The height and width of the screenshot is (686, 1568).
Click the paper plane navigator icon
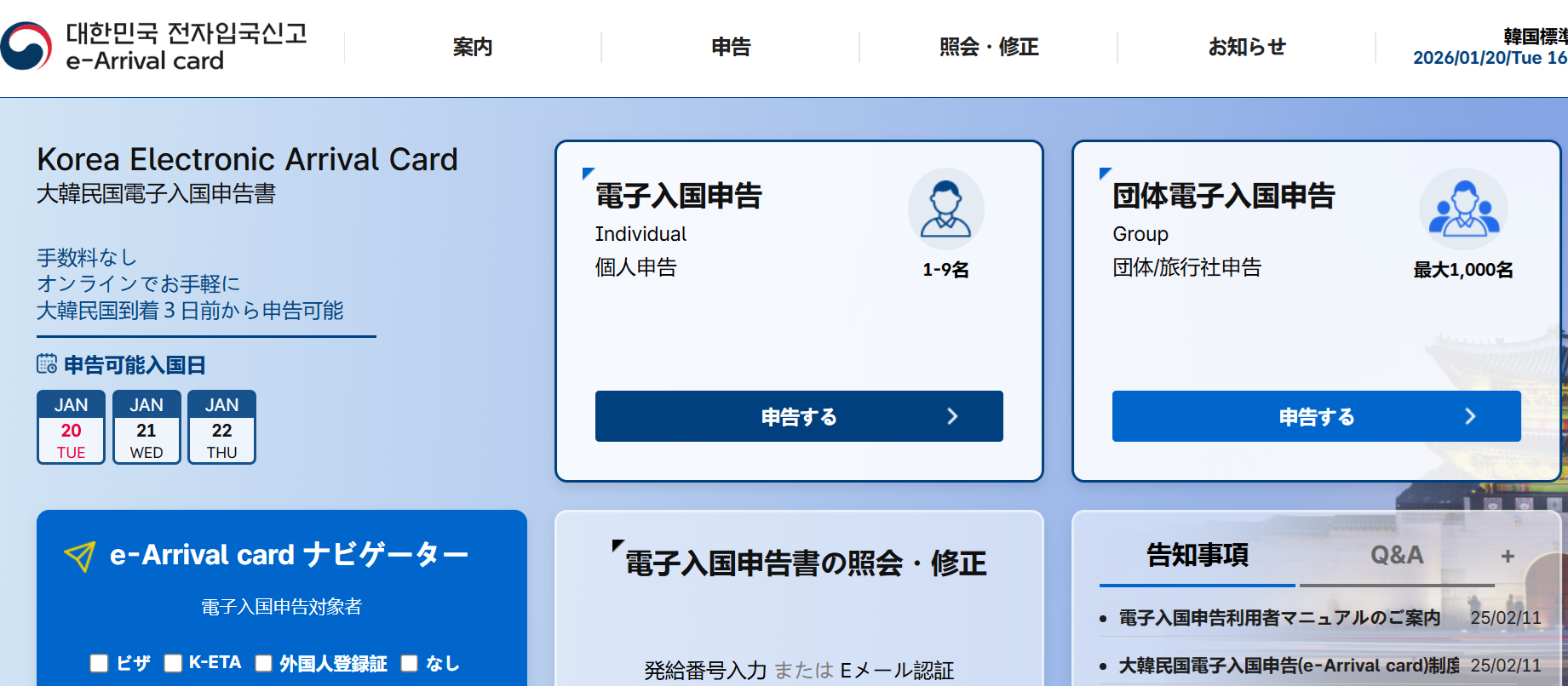[80, 557]
